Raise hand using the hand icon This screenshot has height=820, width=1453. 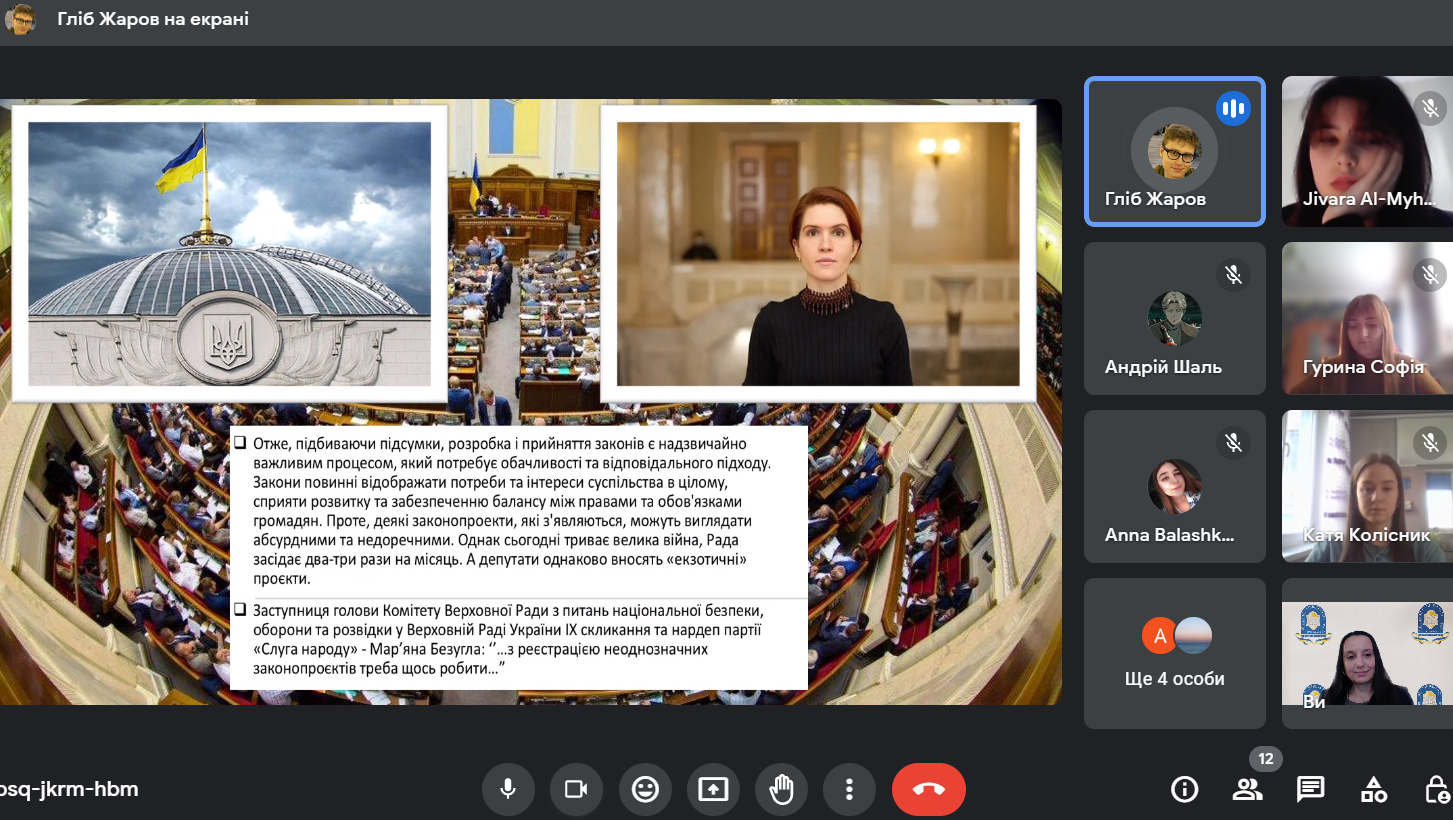(781, 789)
